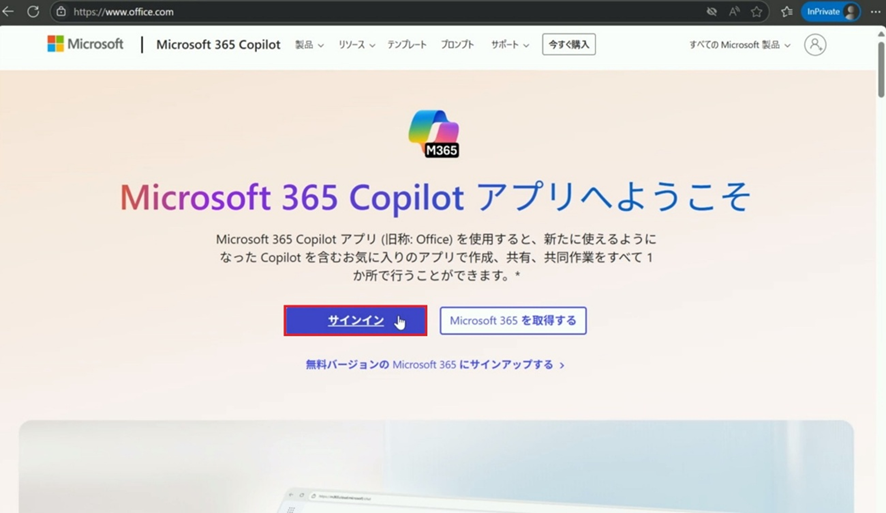Open browser settings and more menu (three dots)

click(x=875, y=11)
